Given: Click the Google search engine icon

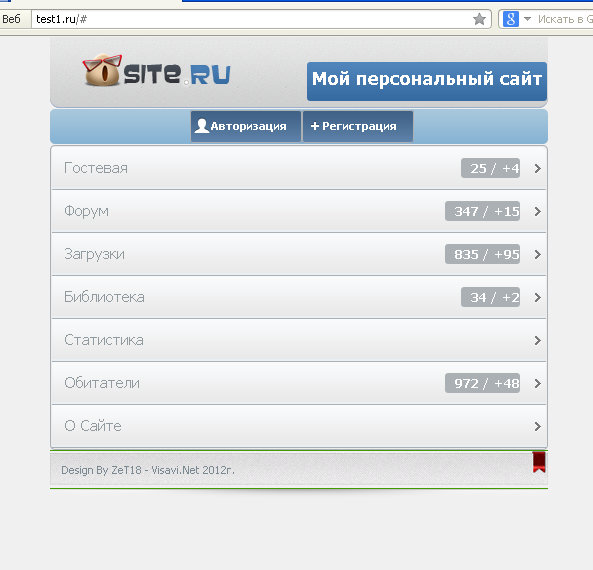Looking at the screenshot, I should coord(511,19).
